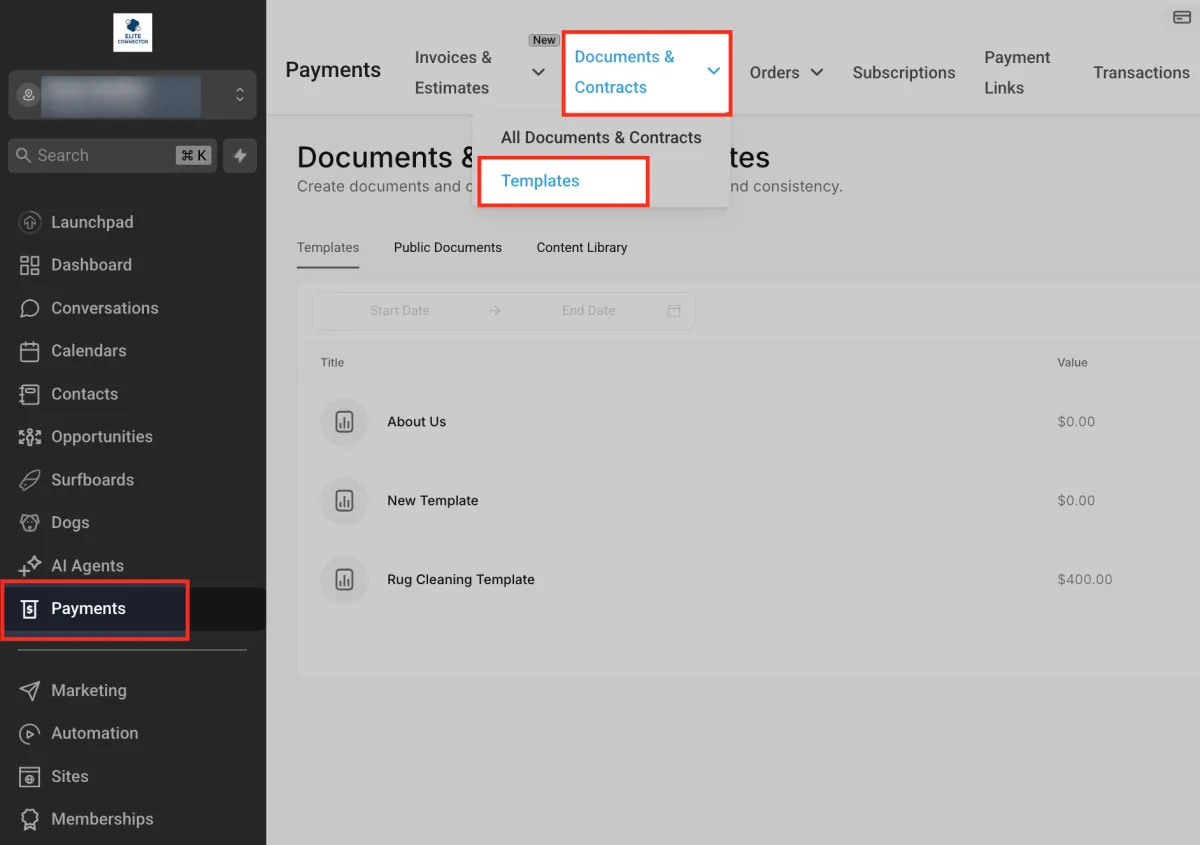
Task: Open the account switcher dropdown
Action: coord(239,95)
